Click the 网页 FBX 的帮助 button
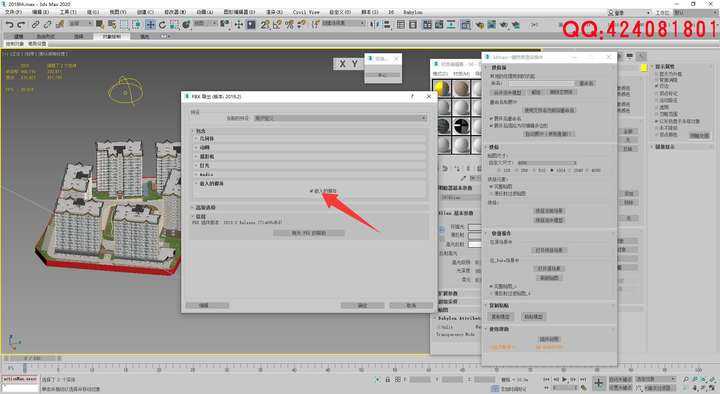This screenshot has width=720, height=394. (x=309, y=233)
